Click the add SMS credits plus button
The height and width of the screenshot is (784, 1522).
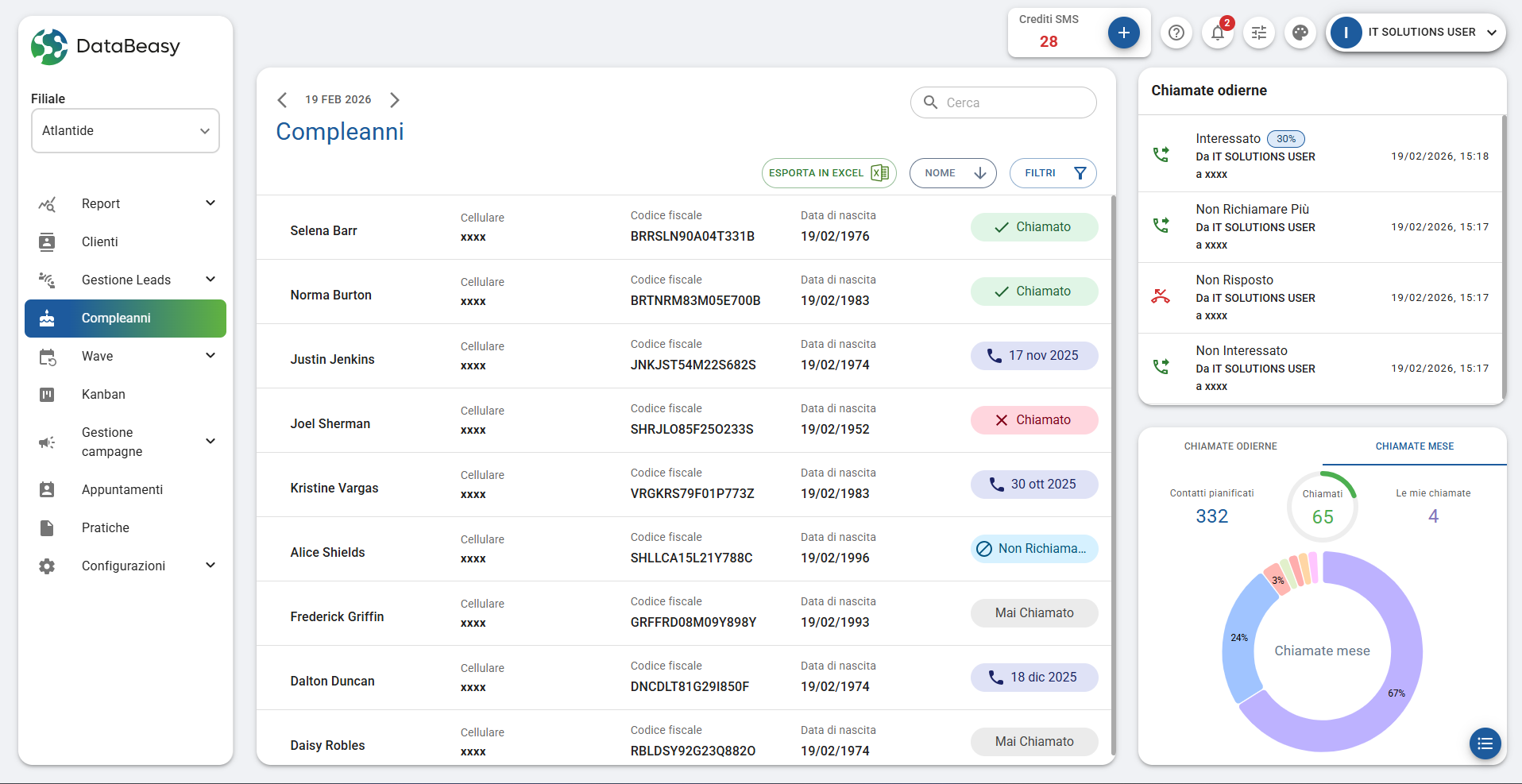pos(1123,33)
